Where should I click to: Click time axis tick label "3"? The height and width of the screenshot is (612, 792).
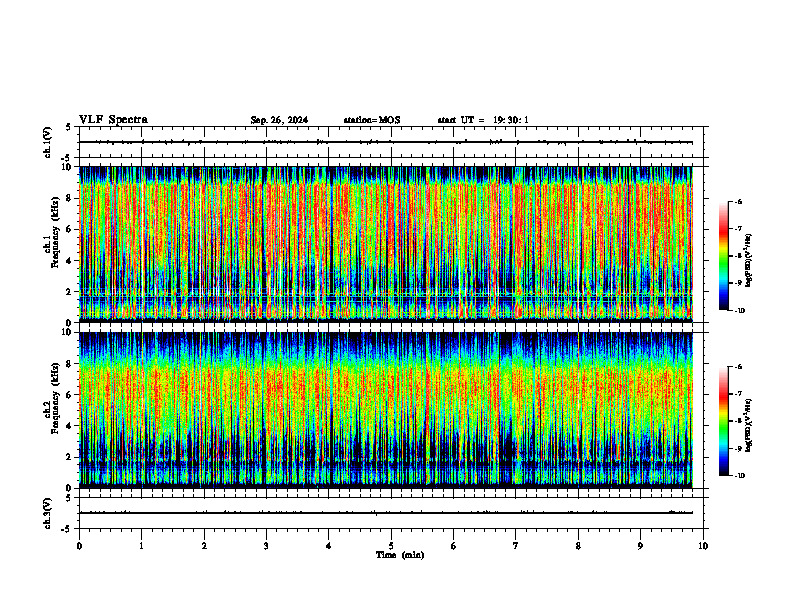[266, 546]
